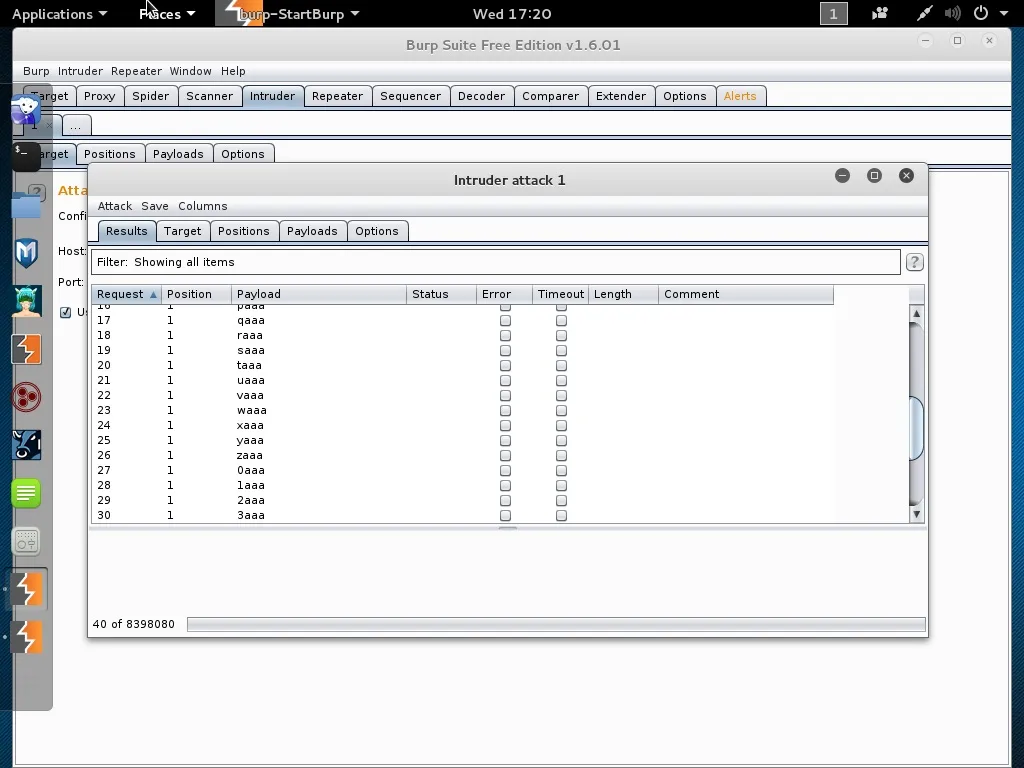
Task: Select the upper running Burp dock icon
Action: click(x=26, y=589)
